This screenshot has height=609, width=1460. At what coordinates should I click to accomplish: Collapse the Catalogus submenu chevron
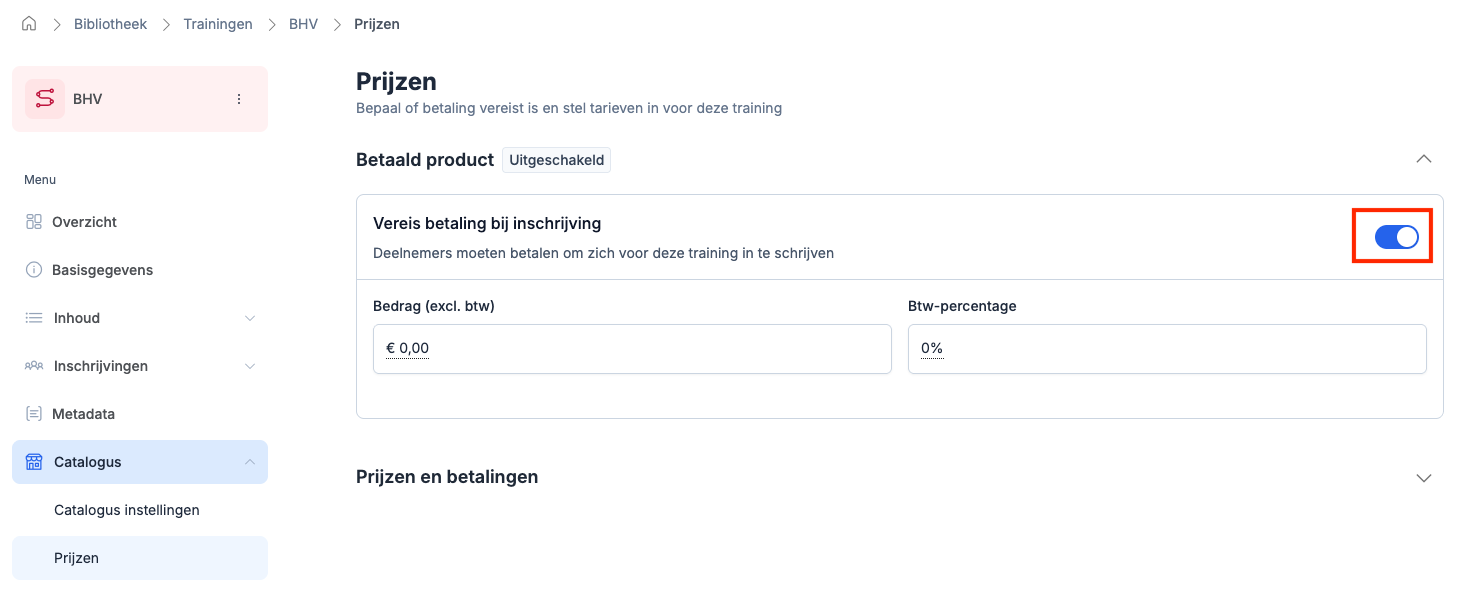click(250, 462)
